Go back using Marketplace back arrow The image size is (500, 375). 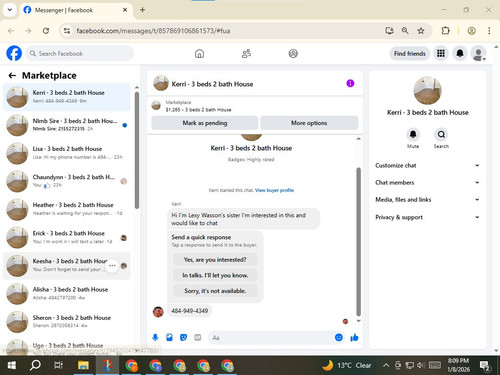click(x=12, y=76)
